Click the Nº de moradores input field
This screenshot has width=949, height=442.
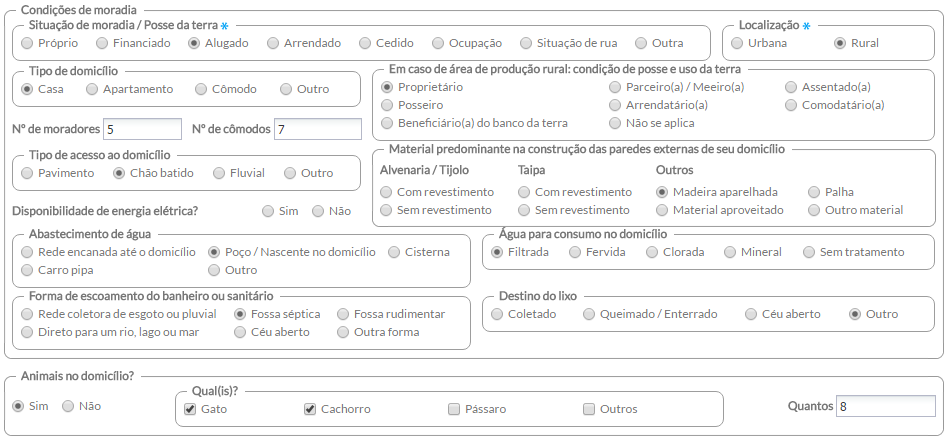pyautogui.click(x=142, y=130)
